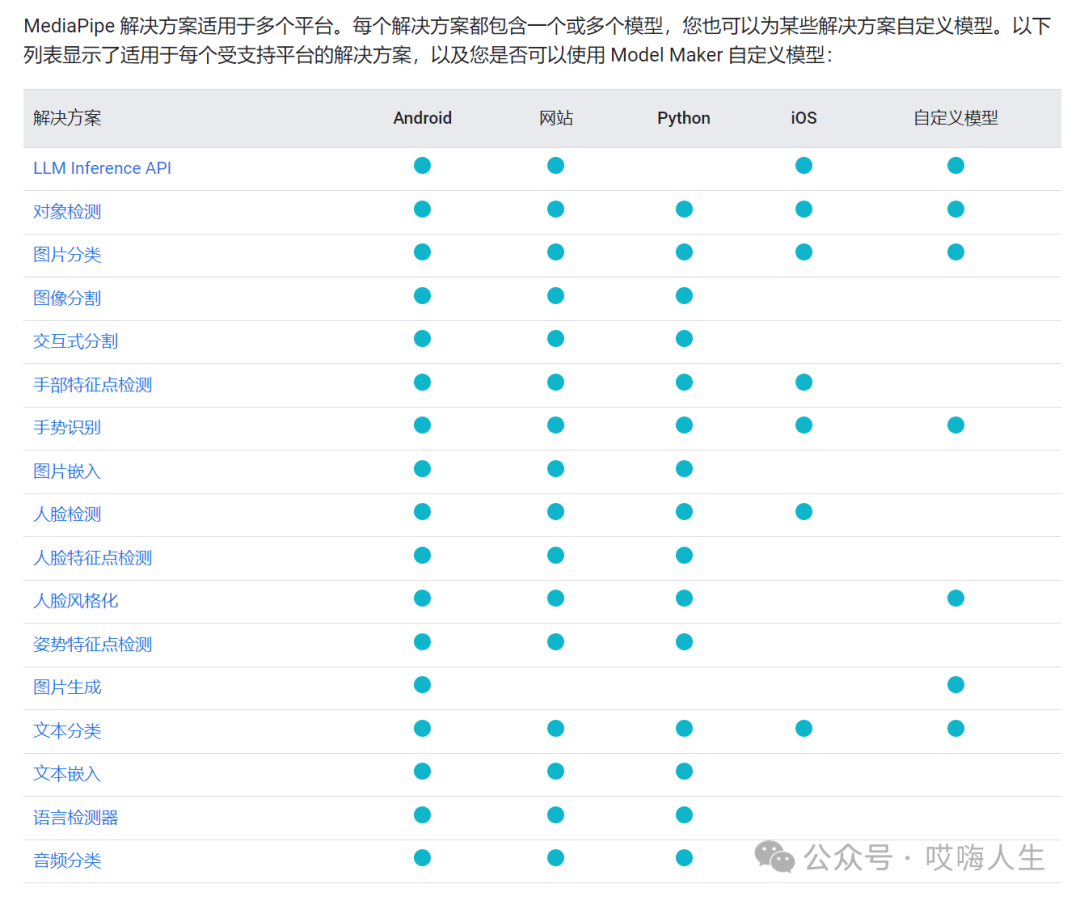Open the 人脸特征点检测 link

coord(92,557)
